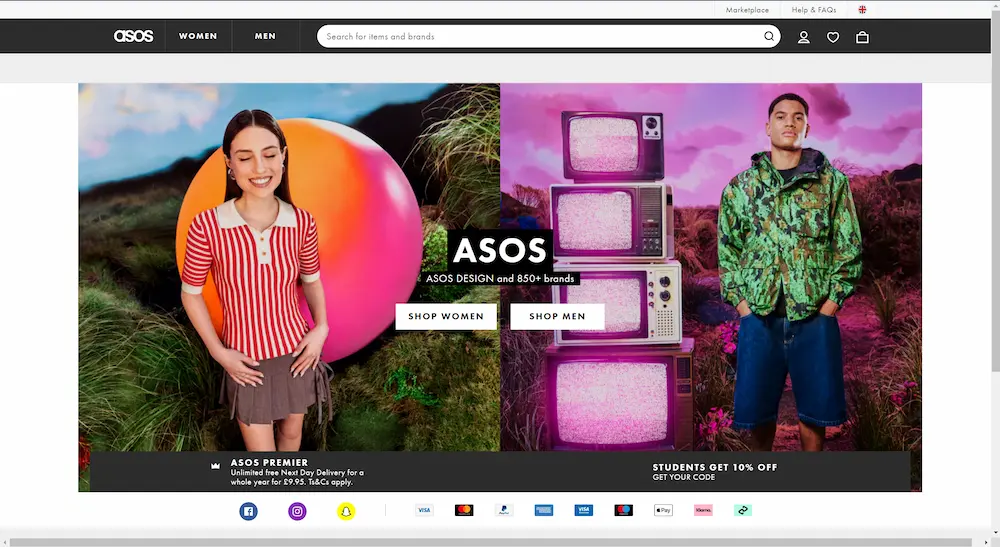Click the white Visa payment icon
Screen dimensions: 1000x547
coord(424,510)
